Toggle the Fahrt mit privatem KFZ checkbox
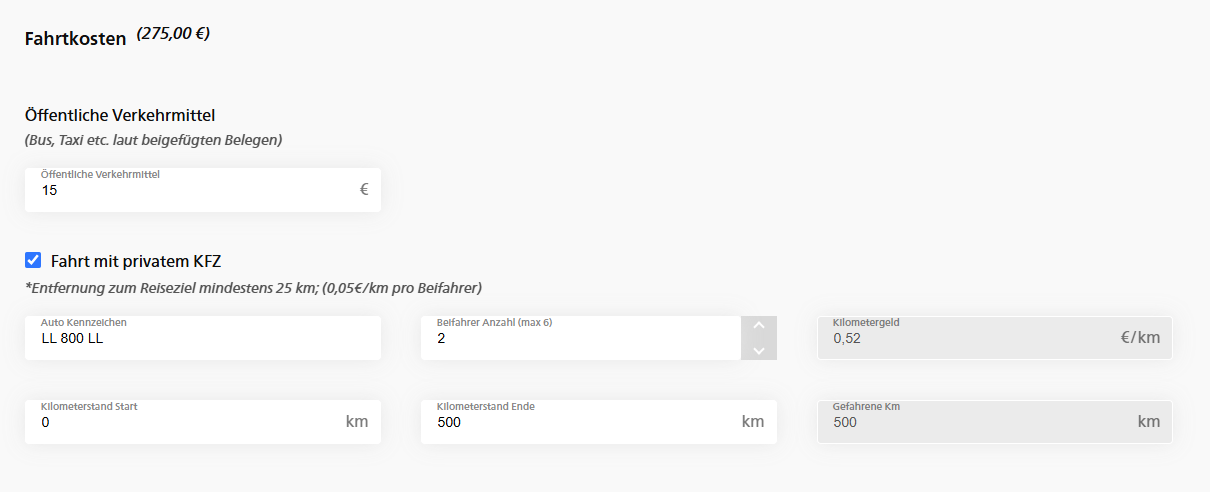Viewport: 1210px width, 492px height. click(33, 261)
